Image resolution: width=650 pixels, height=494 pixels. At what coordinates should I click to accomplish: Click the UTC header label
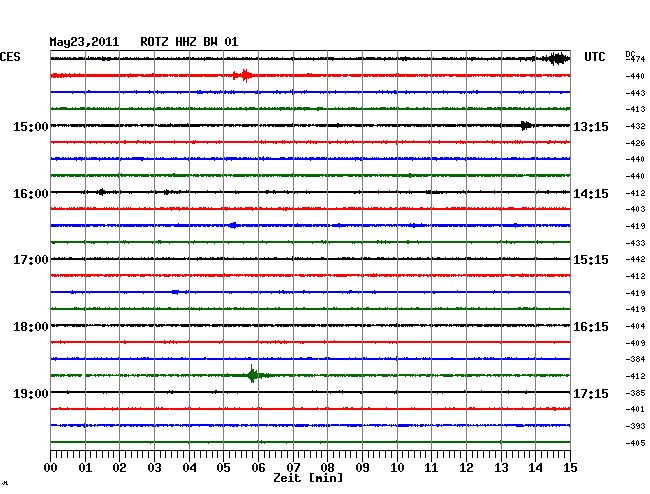pos(595,57)
